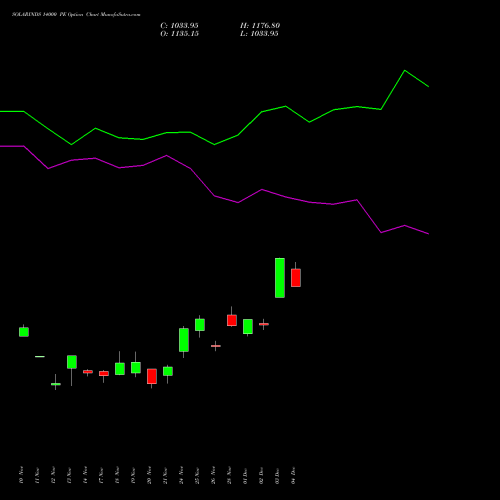This screenshot has height=500, width=500.
Task: Click the 19 Nov date label
Action: pyautogui.click(x=133, y=475)
